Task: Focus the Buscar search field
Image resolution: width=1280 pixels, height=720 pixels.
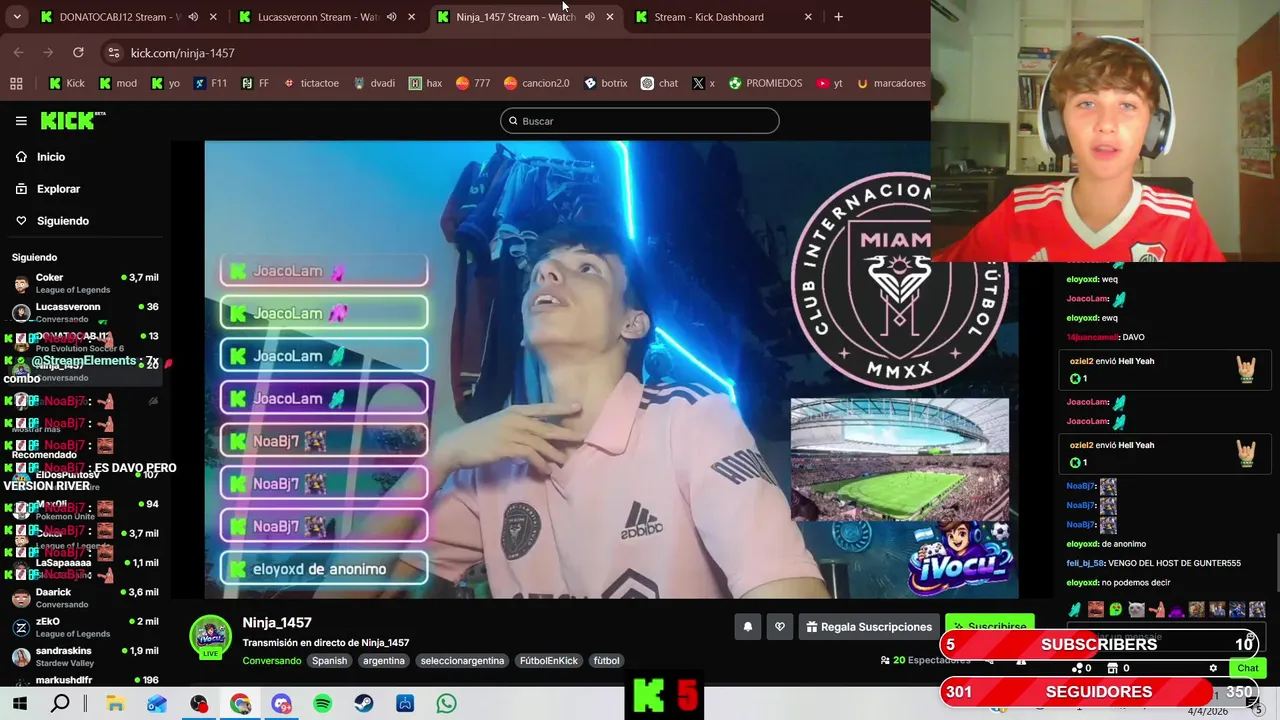Action: coord(640,121)
